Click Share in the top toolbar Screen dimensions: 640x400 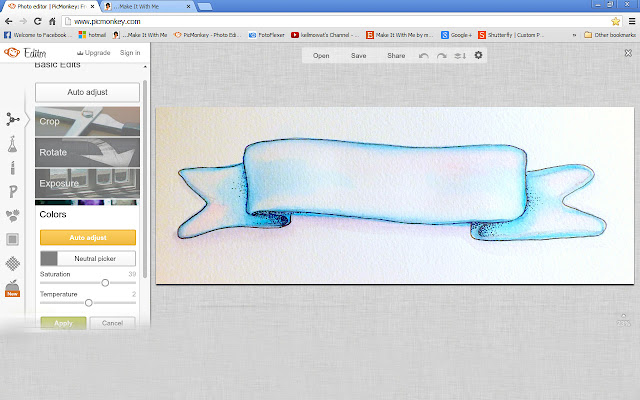[396, 56]
